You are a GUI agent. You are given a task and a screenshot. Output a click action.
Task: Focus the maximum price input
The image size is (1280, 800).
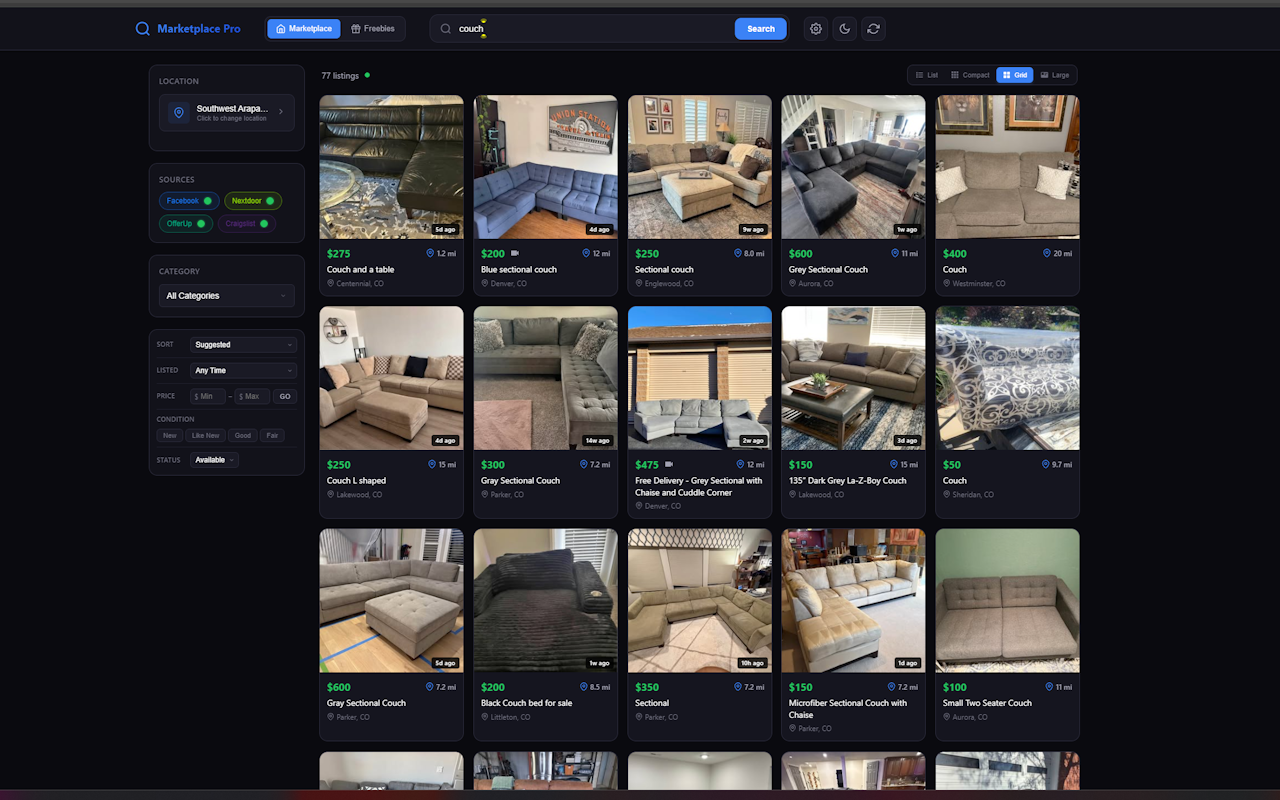pyautogui.click(x=252, y=397)
